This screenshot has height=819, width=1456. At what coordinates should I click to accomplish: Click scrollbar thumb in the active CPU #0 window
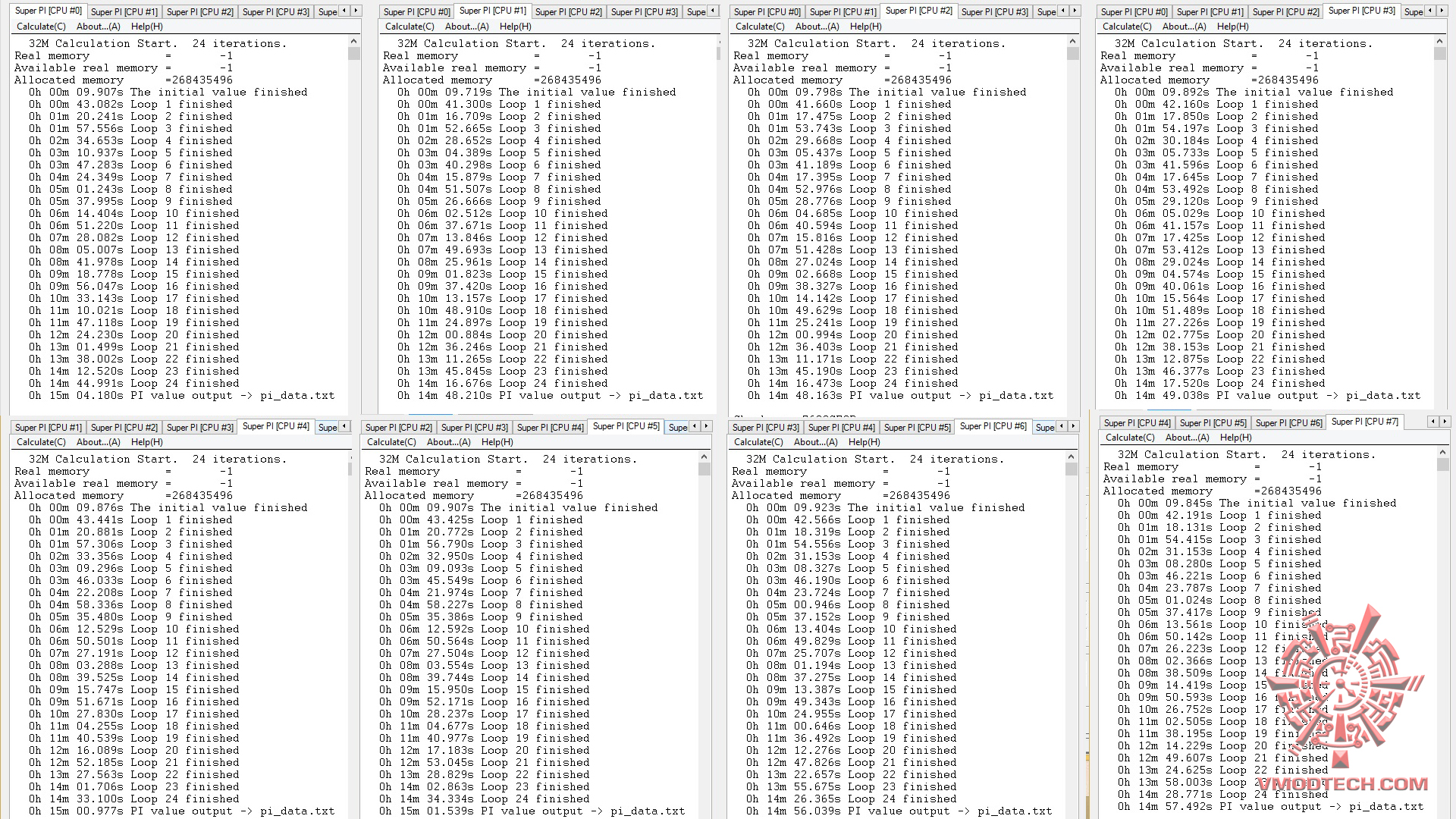[354, 54]
